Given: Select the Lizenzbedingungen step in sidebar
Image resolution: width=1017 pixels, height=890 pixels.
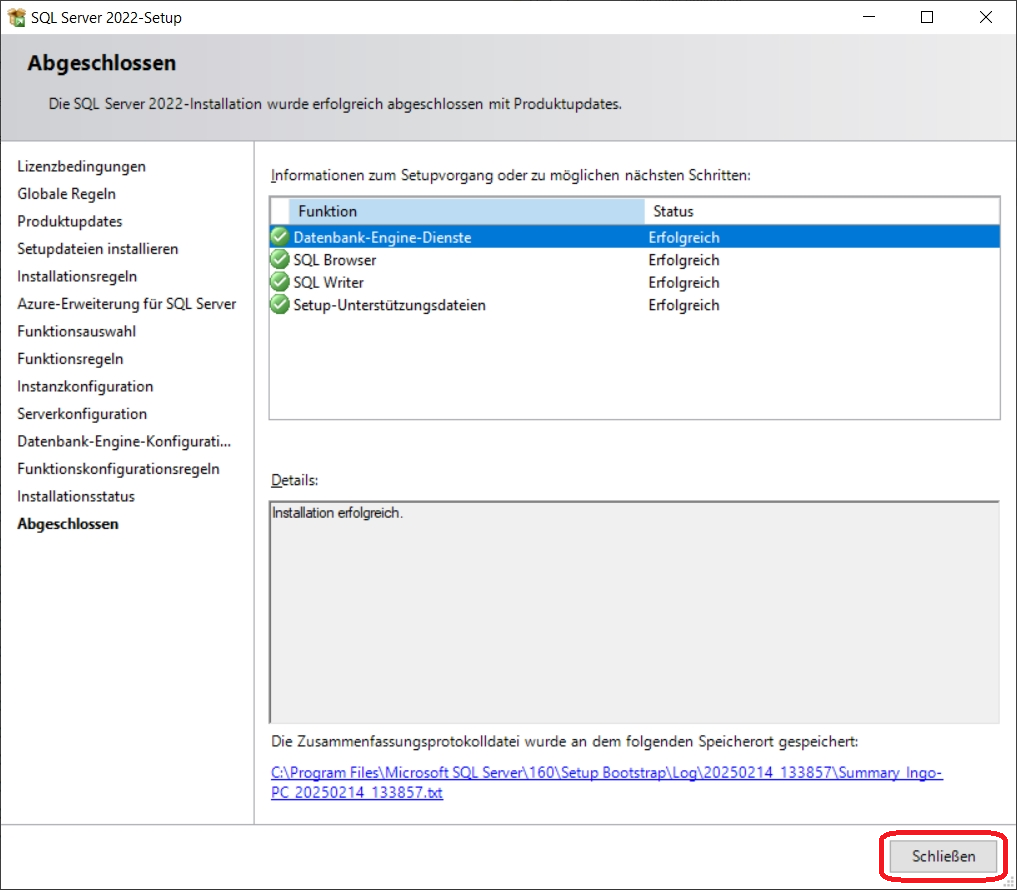Looking at the screenshot, I should tap(81, 167).
